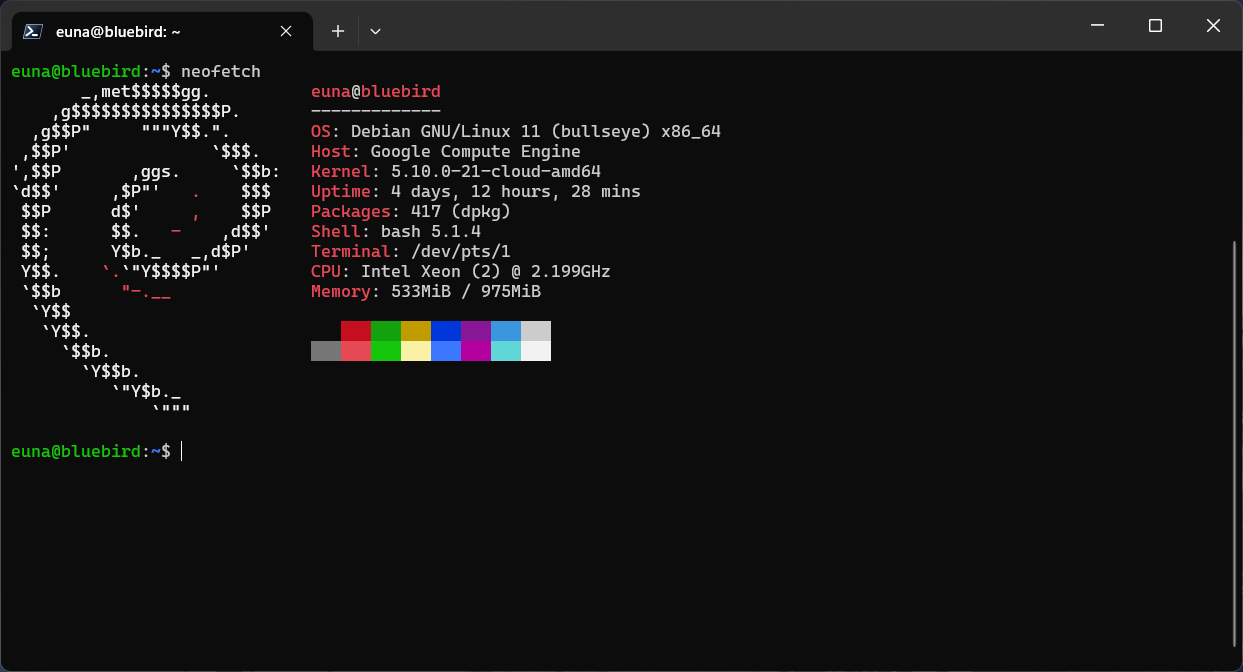Click the shell value 'bash 5.1.4'

pyautogui.click(x=431, y=231)
